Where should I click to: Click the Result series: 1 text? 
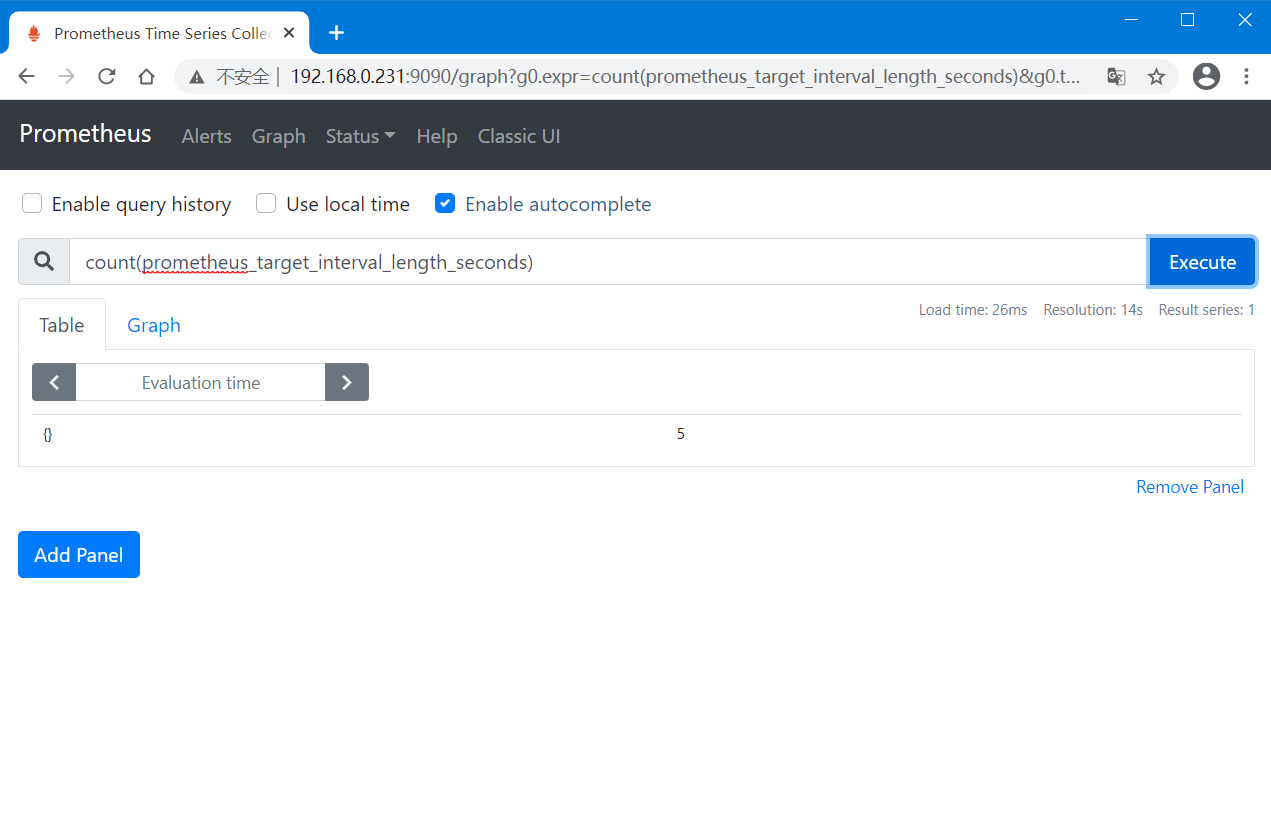tap(1206, 310)
